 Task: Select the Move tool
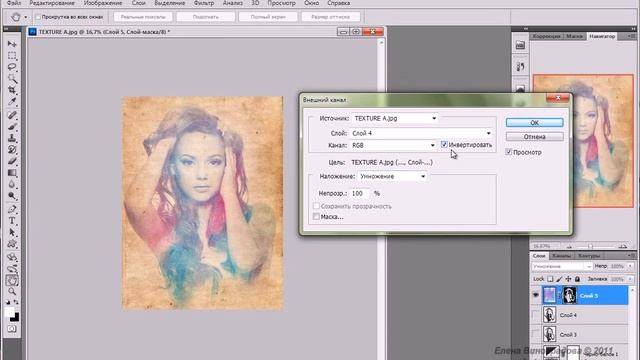pos(12,44)
